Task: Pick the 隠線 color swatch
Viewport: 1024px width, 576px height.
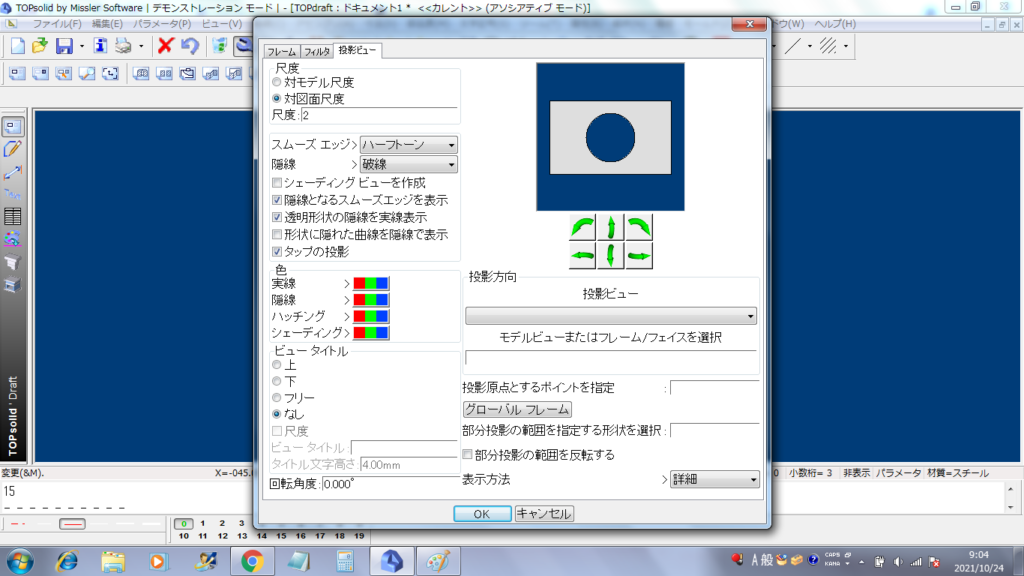Action: (371, 300)
